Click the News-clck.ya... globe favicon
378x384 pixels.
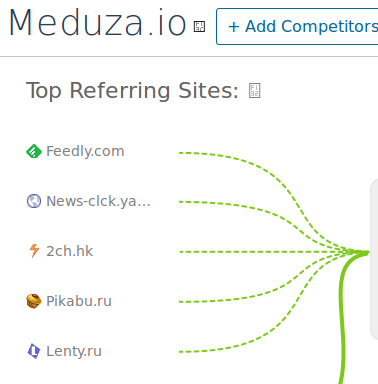tap(34, 201)
